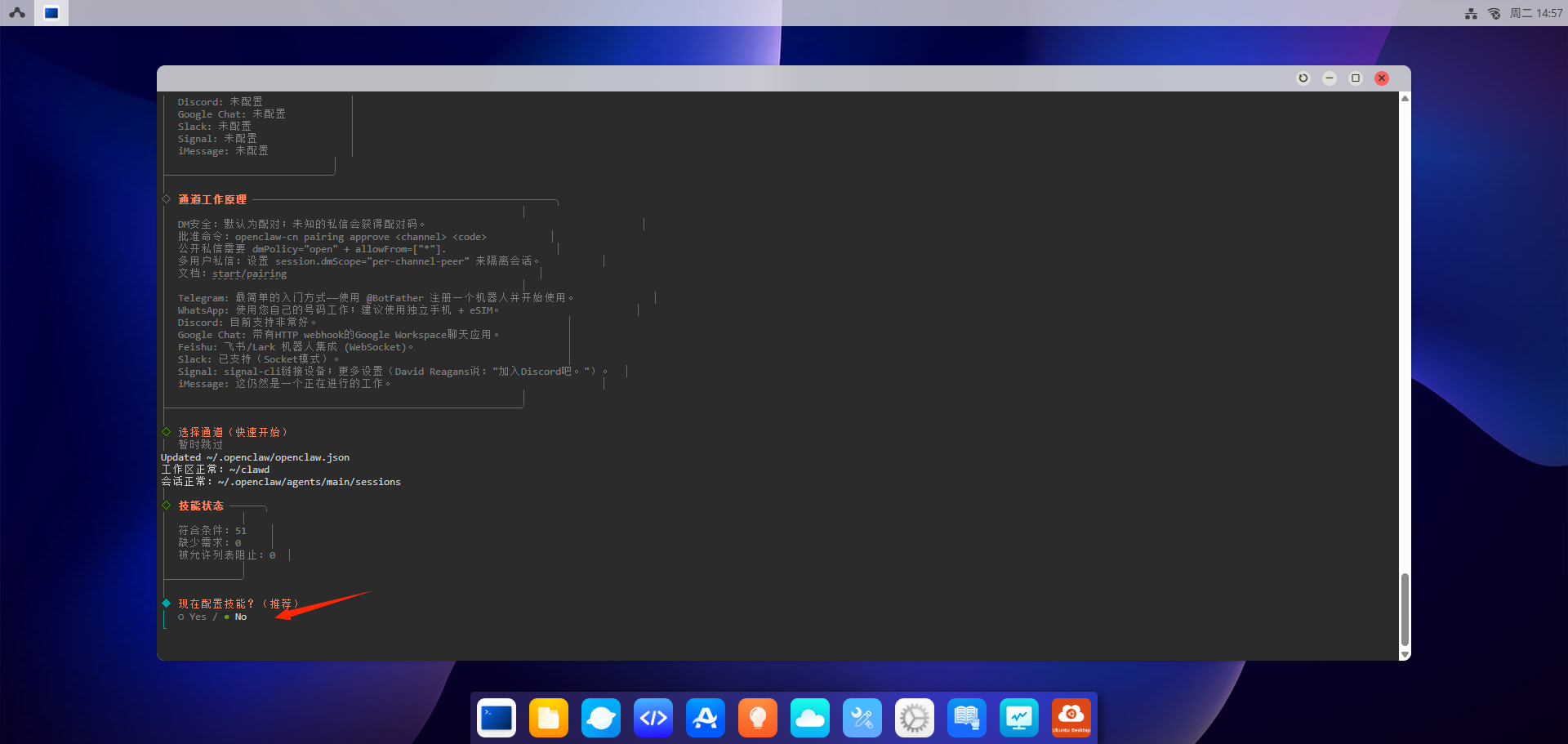Launch the app store dock icon

706,718
